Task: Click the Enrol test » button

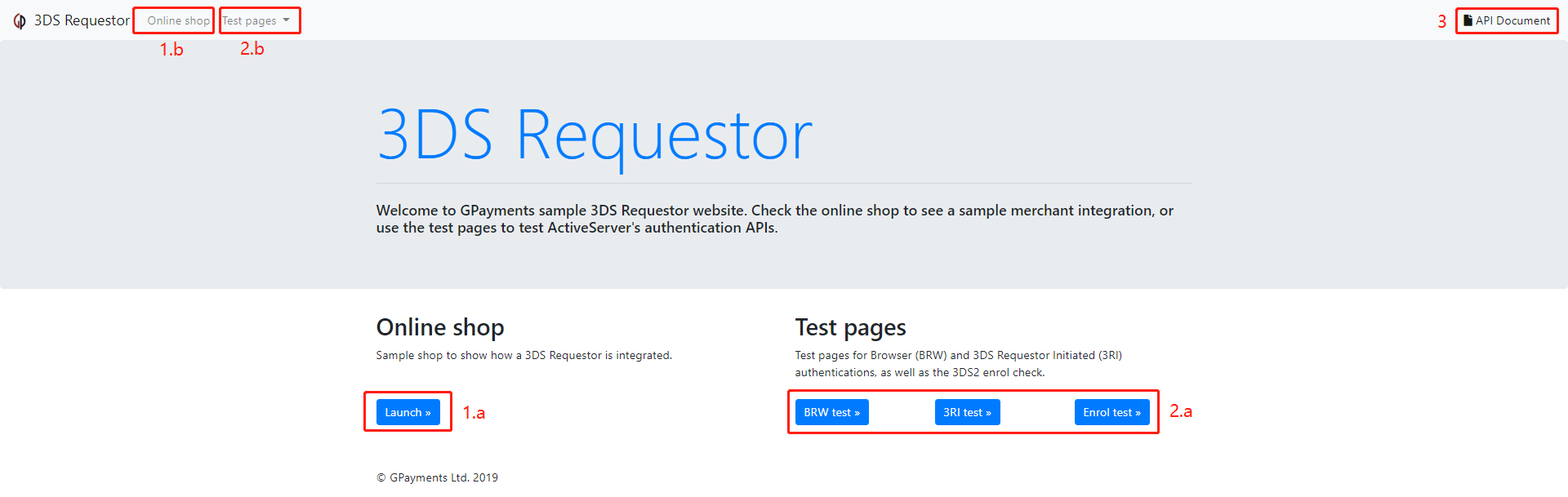Action: 1111,412
